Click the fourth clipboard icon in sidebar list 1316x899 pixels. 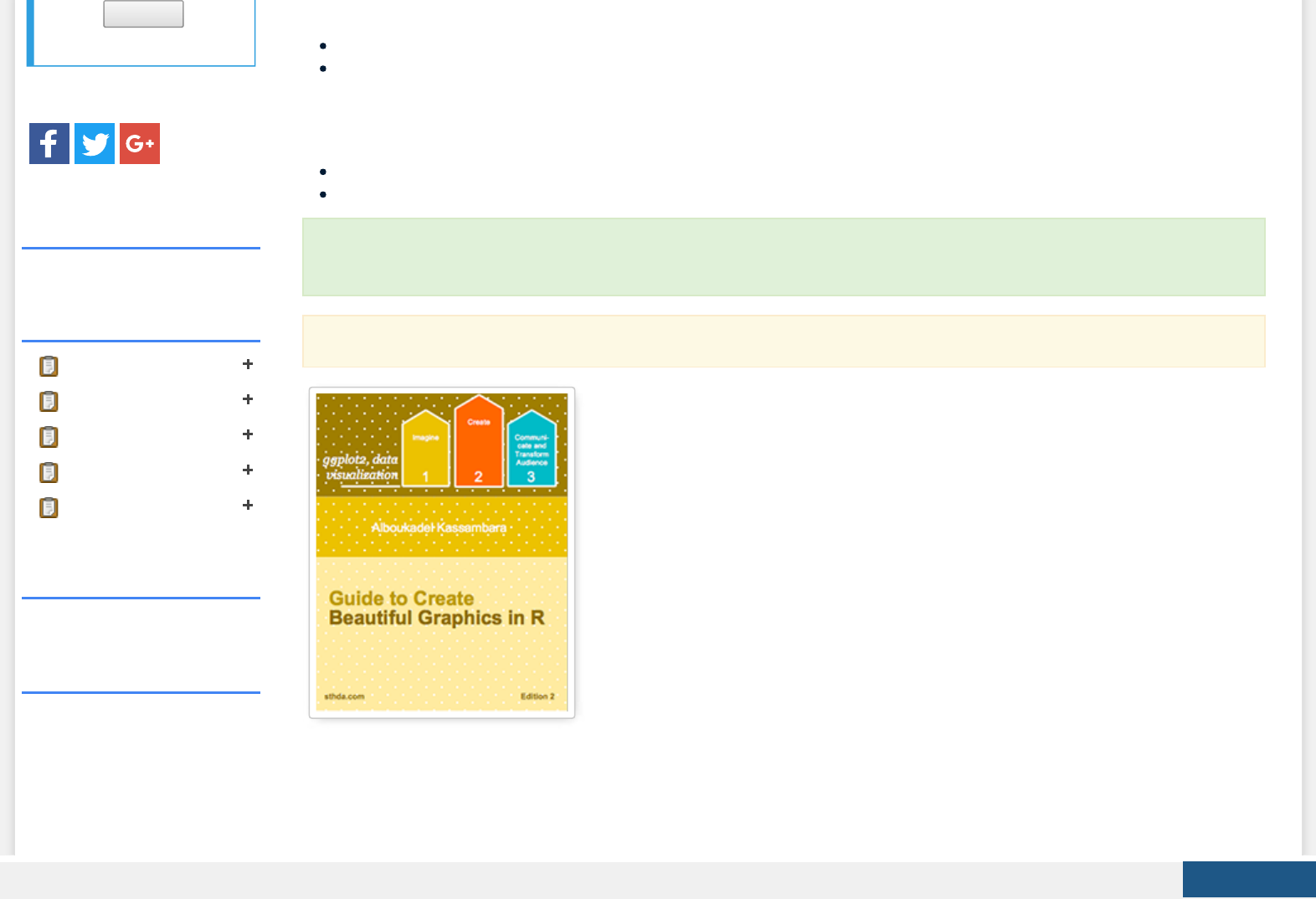pos(49,473)
